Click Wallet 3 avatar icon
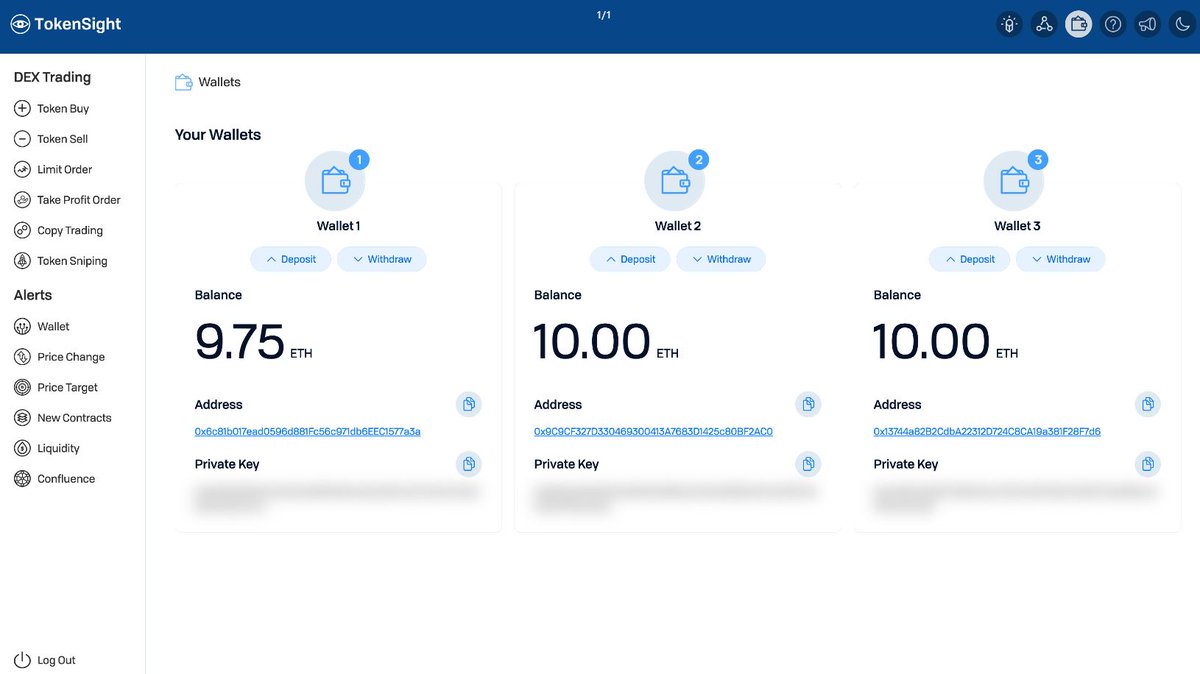1200x674 pixels. [x=1014, y=181]
